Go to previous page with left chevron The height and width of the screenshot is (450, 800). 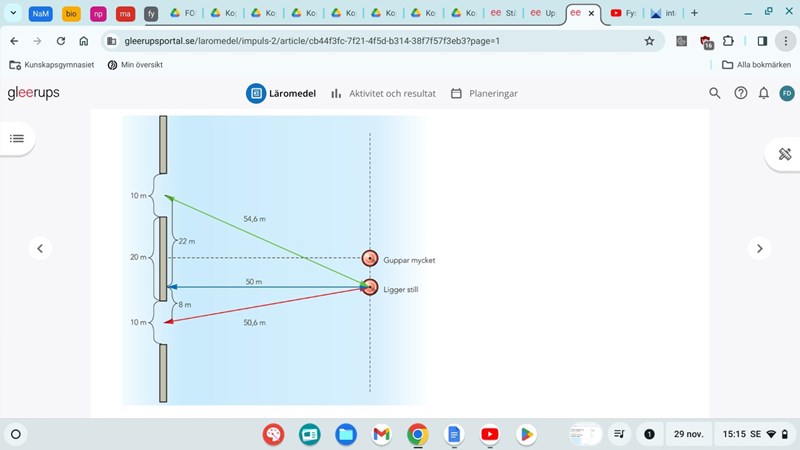click(x=40, y=249)
